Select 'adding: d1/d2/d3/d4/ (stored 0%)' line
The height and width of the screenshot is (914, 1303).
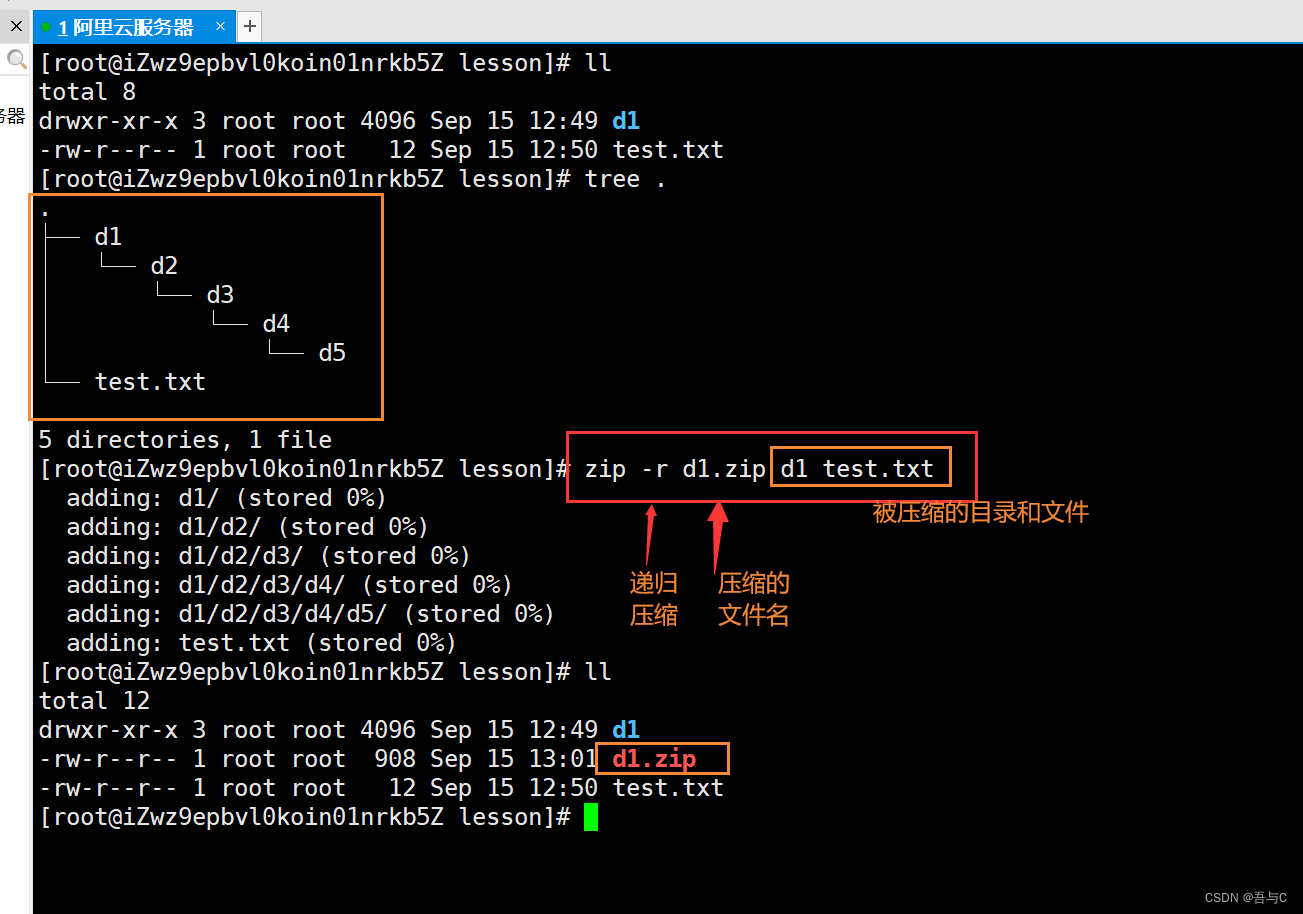tap(290, 585)
